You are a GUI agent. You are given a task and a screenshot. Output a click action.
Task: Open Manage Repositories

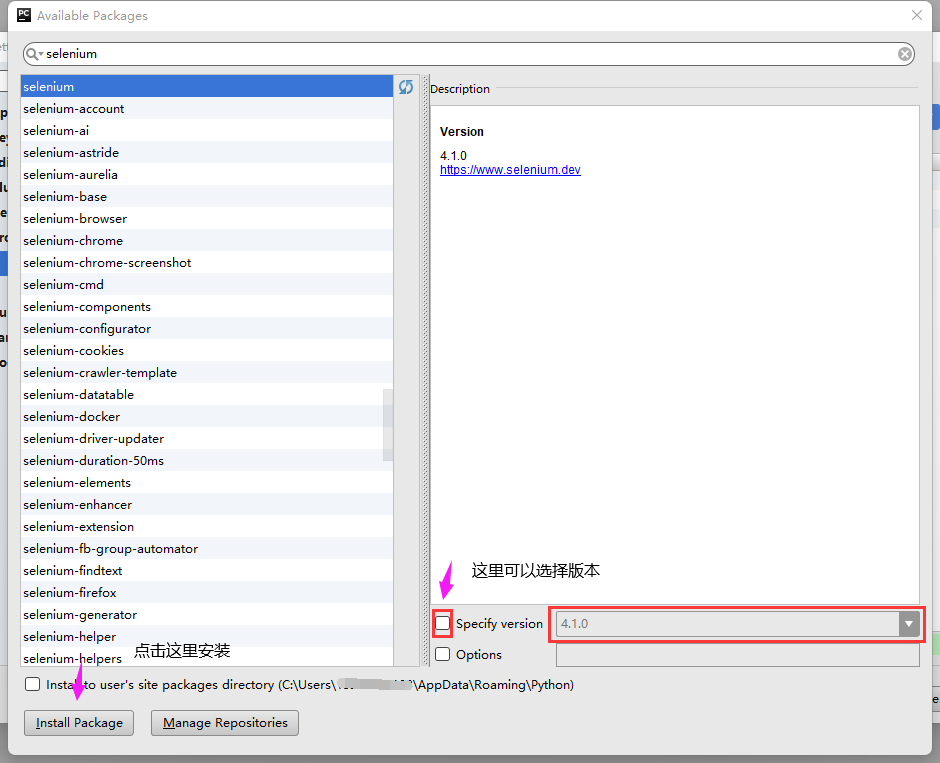click(x=225, y=723)
